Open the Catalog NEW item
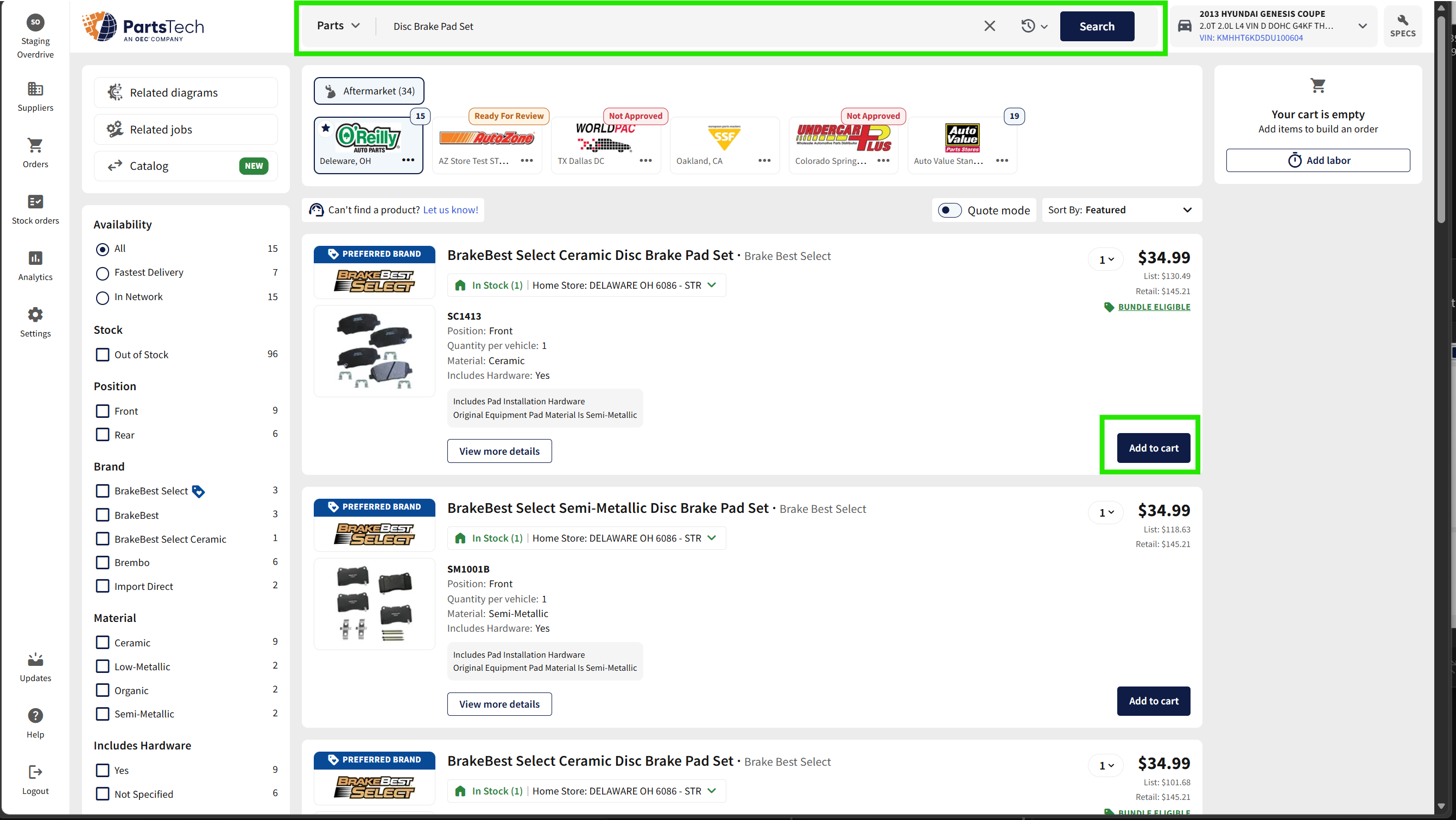The height and width of the screenshot is (820, 1456). (186, 166)
